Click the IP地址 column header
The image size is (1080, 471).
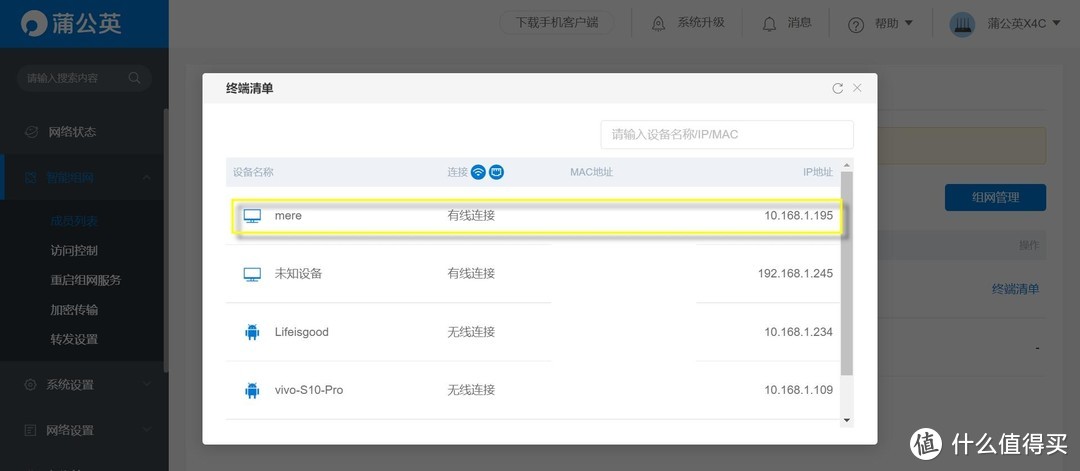pyautogui.click(x=818, y=172)
